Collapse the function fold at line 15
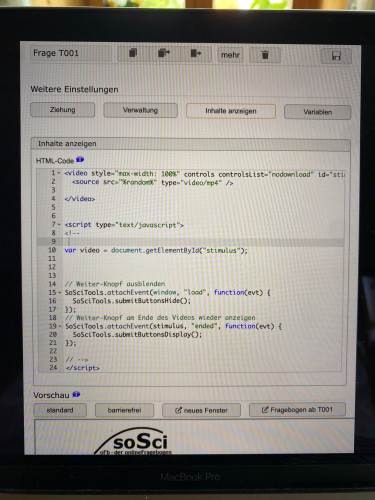This screenshot has height=500, width=375. pos(60,292)
